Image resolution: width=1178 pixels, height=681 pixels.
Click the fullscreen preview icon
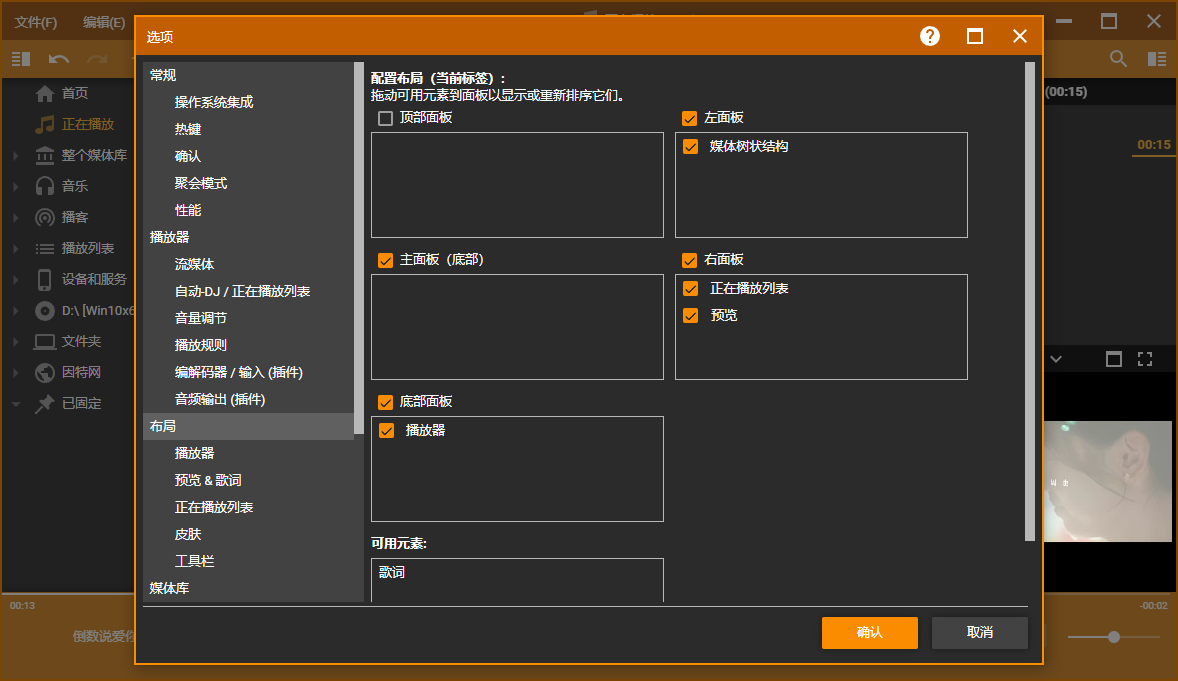[1146, 359]
